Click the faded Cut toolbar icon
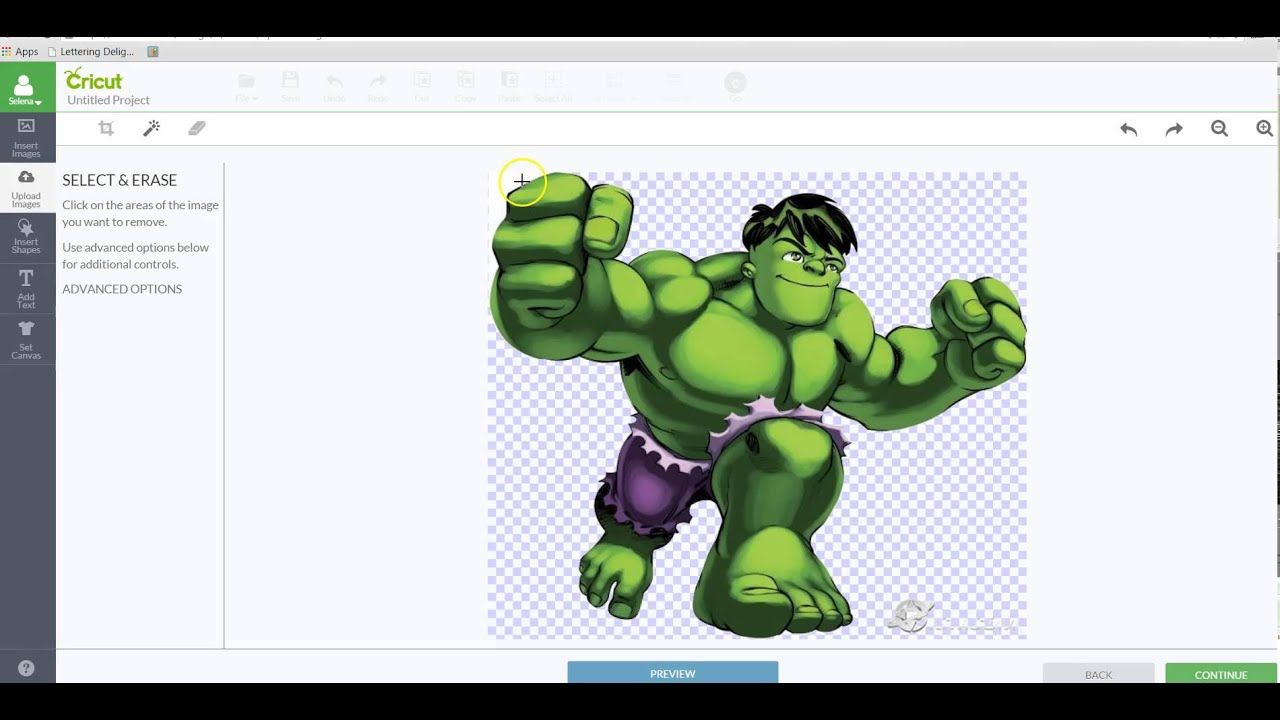The image size is (1280, 720). [x=422, y=86]
